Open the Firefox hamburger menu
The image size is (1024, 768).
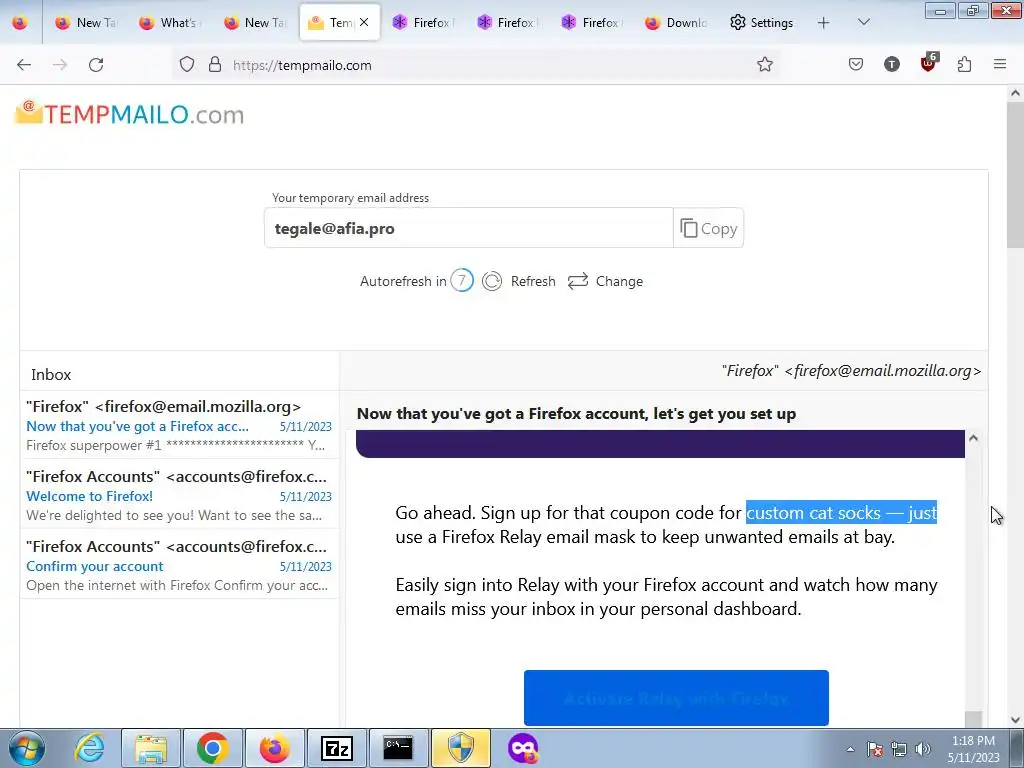(x=1000, y=64)
